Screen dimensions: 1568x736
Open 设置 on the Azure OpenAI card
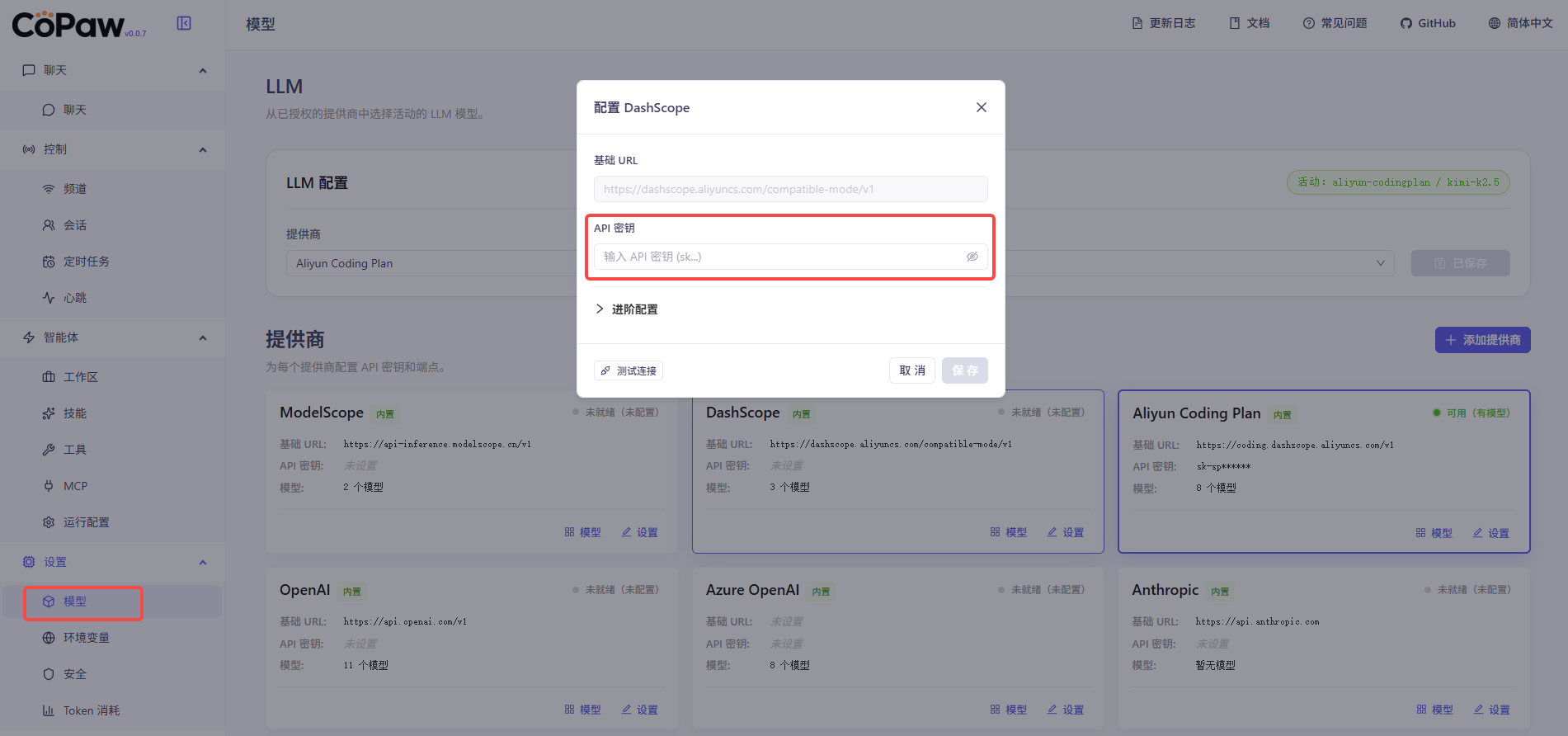1066,710
